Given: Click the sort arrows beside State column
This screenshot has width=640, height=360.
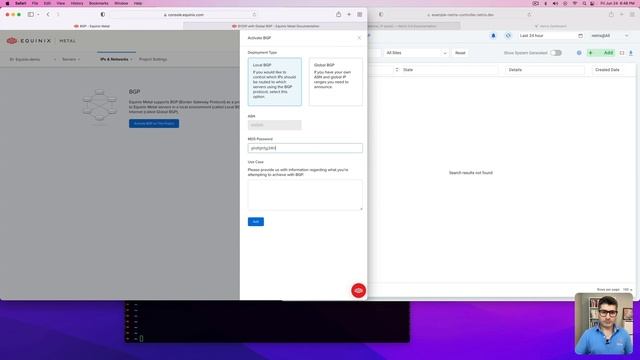Looking at the screenshot, I should pyautogui.click(x=397, y=70).
